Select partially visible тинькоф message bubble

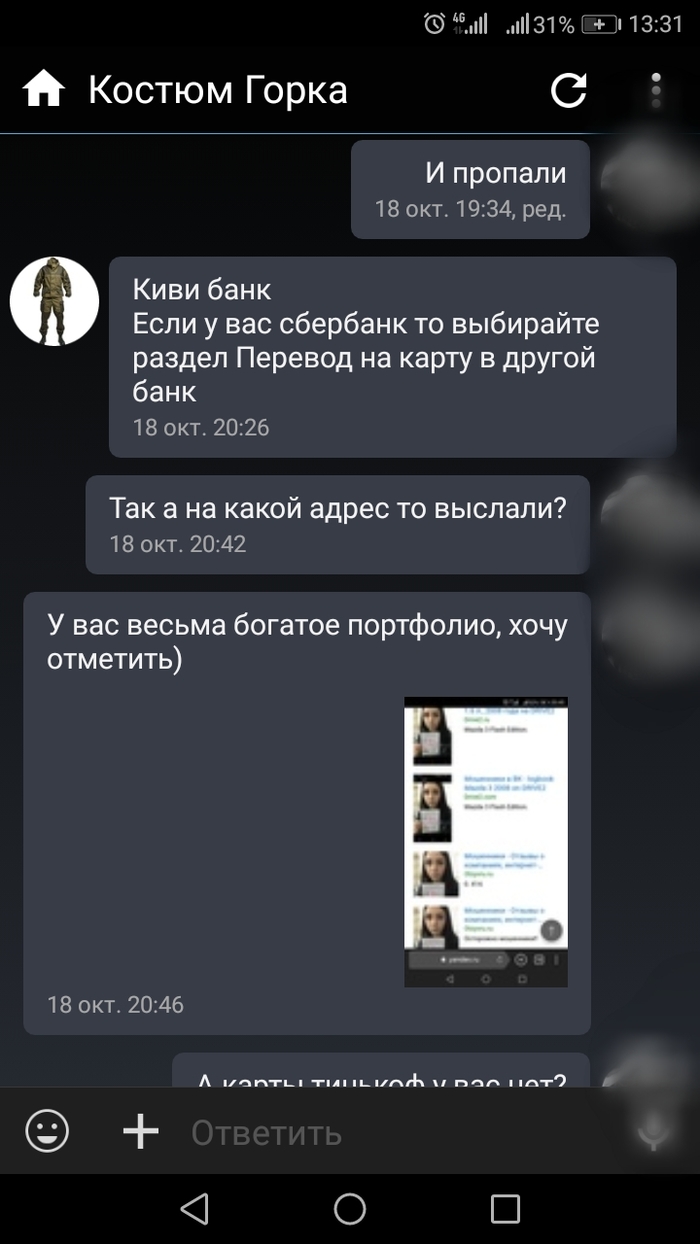tap(381, 1070)
